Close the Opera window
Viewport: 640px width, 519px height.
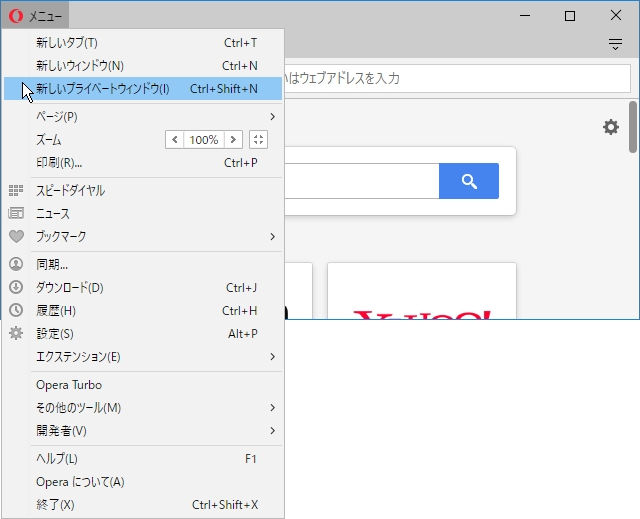point(616,16)
